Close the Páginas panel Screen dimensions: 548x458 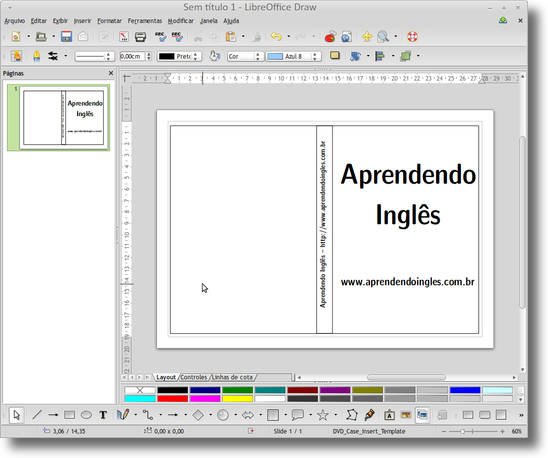pyautogui.click(x=111, y=73)
